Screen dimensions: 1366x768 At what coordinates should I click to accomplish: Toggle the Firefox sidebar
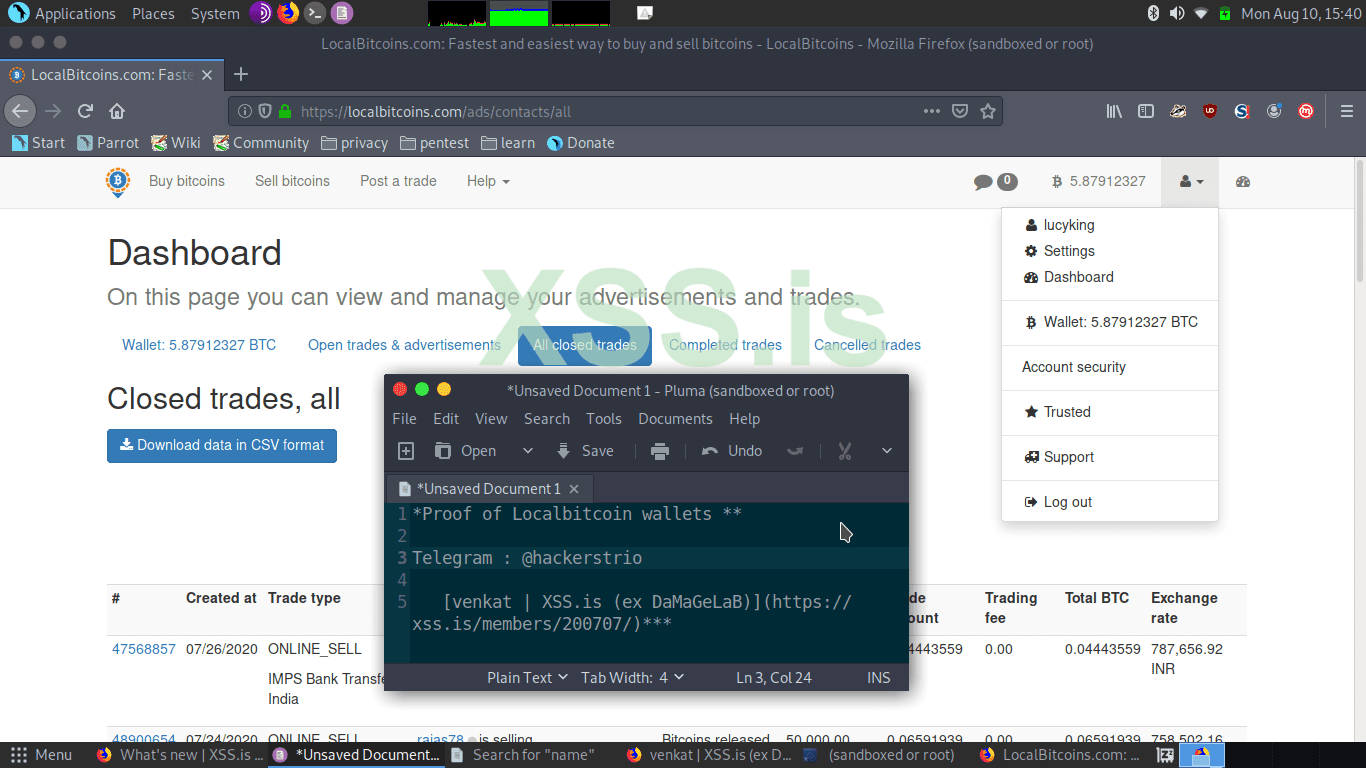tap(1146, 111)
